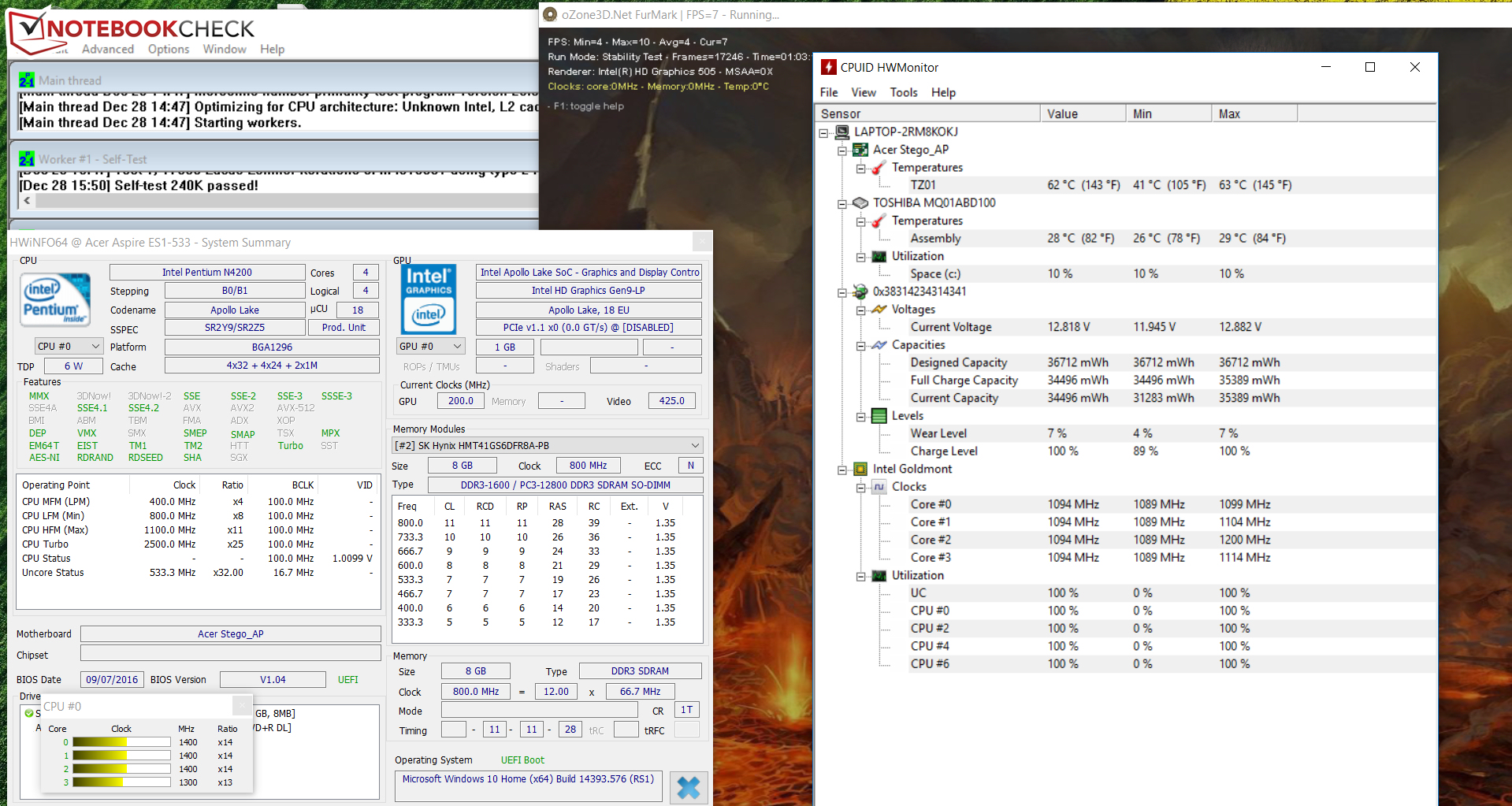Image resolution: width=1512 pixels, height=806 pixels.
Task: Open Prime95 Options menu
Action: pyautogui.click(x=169, y=49)
